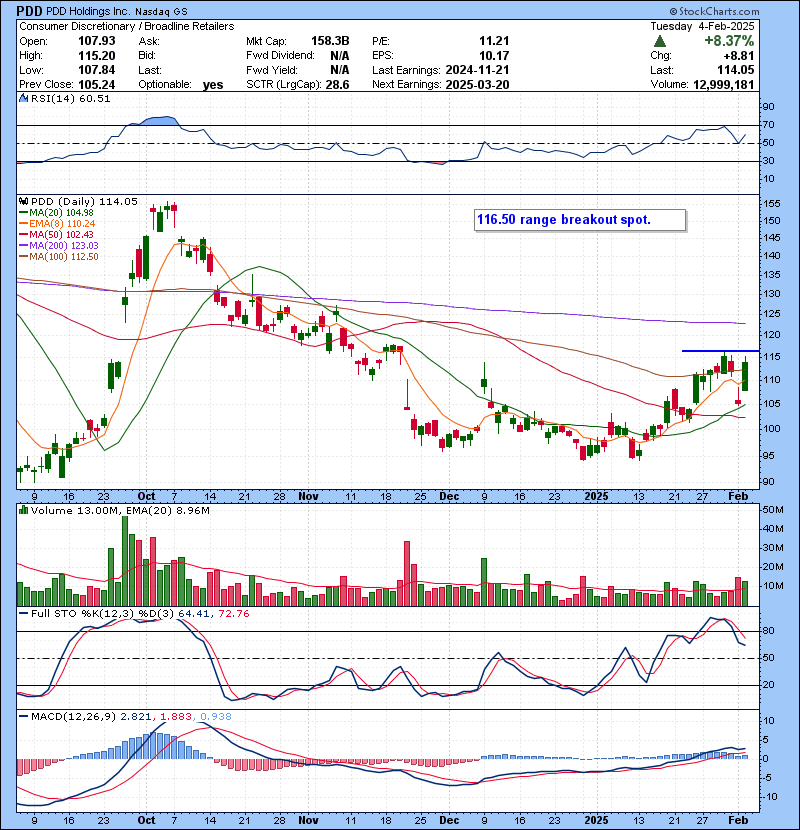The height and width of the screenshot is (830, 800).
Task: Click 'Consumer Discretionary / Broadline Retailers' sector text
Action: pos(127,26)
